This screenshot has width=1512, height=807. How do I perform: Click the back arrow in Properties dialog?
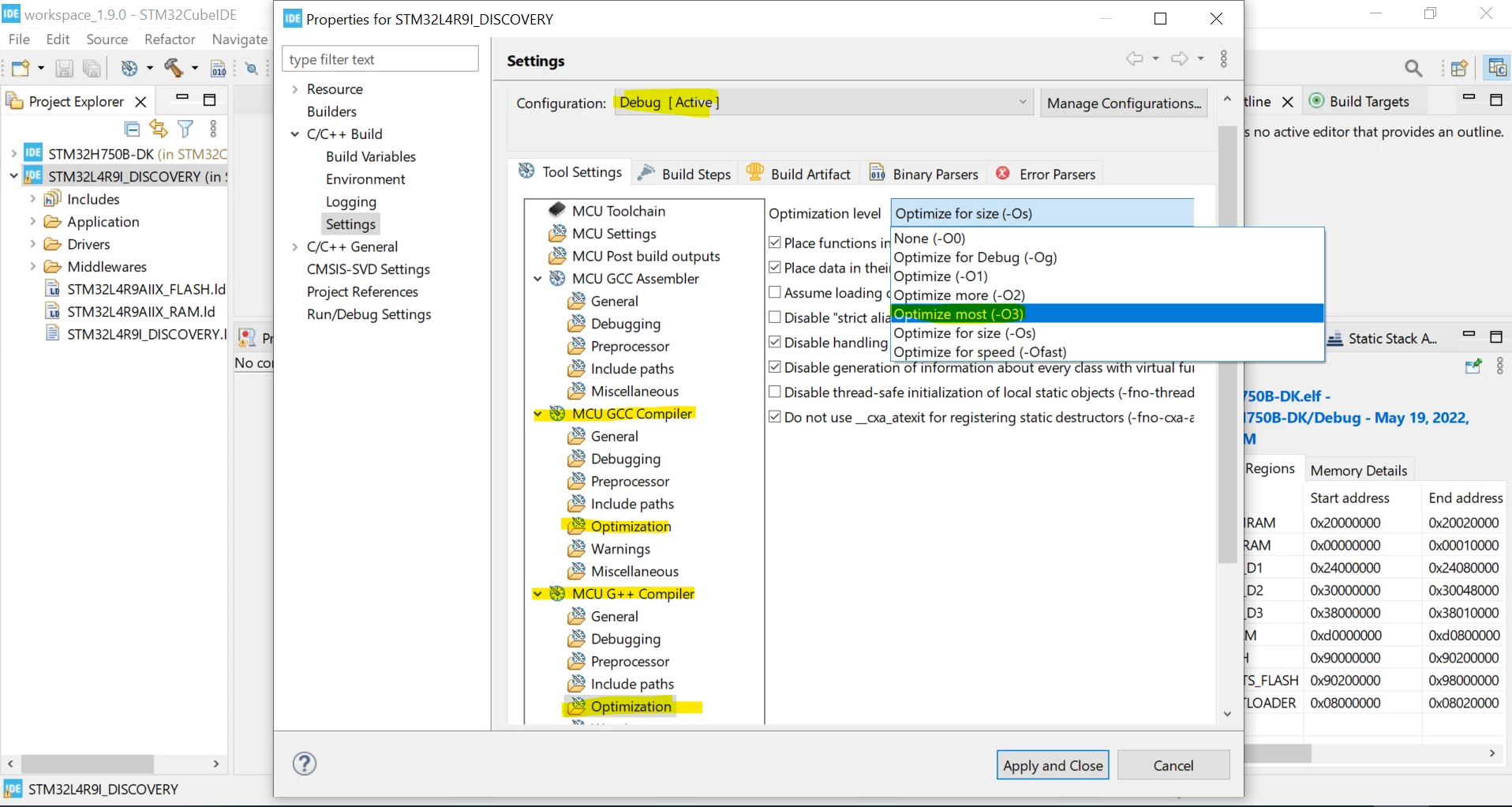coord(1134,58)
